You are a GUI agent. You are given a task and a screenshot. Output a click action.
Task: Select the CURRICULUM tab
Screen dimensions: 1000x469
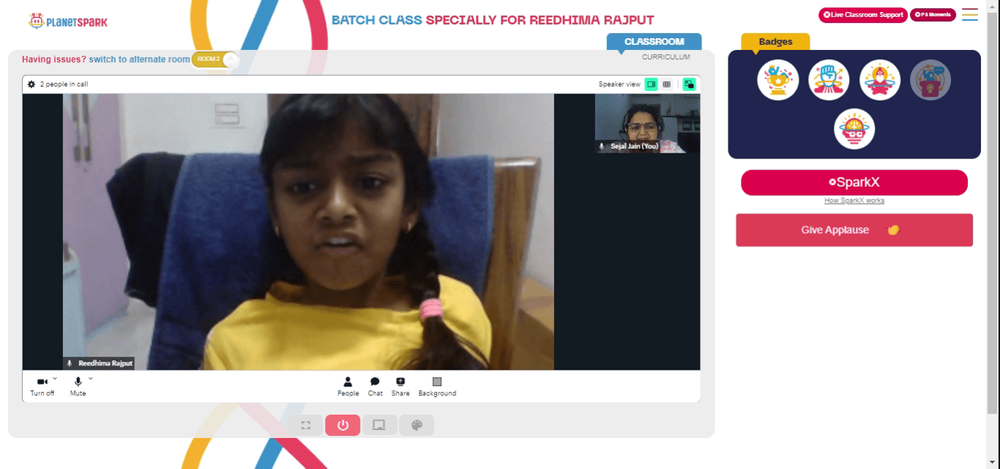click(x=666, y=57)
